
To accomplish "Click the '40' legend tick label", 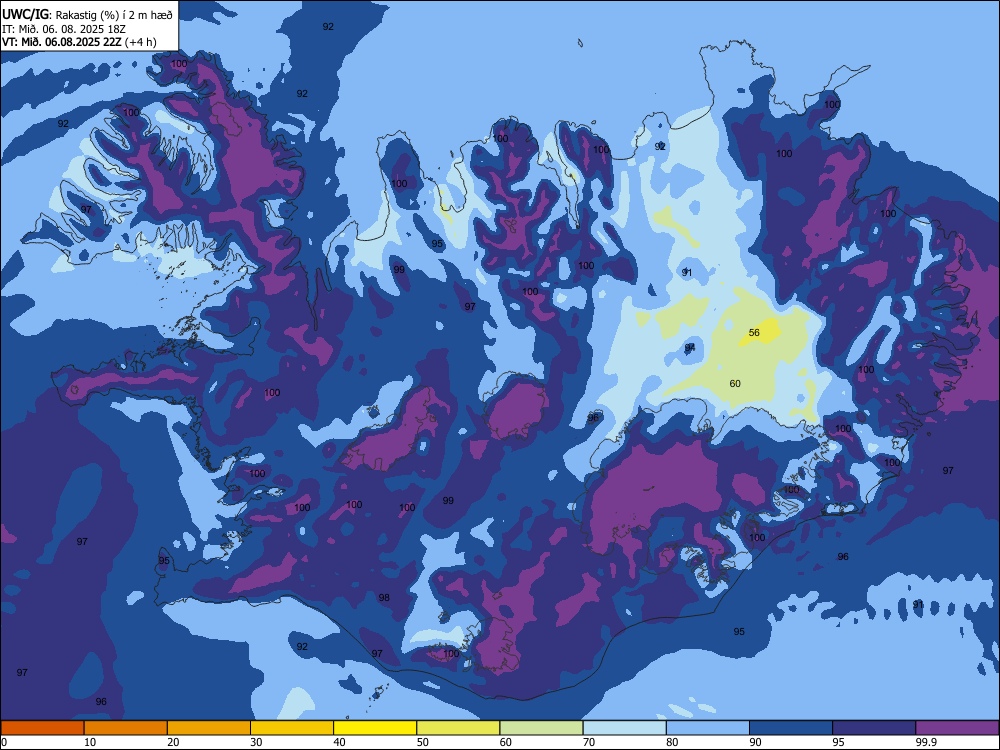I will tap(339, 742).
